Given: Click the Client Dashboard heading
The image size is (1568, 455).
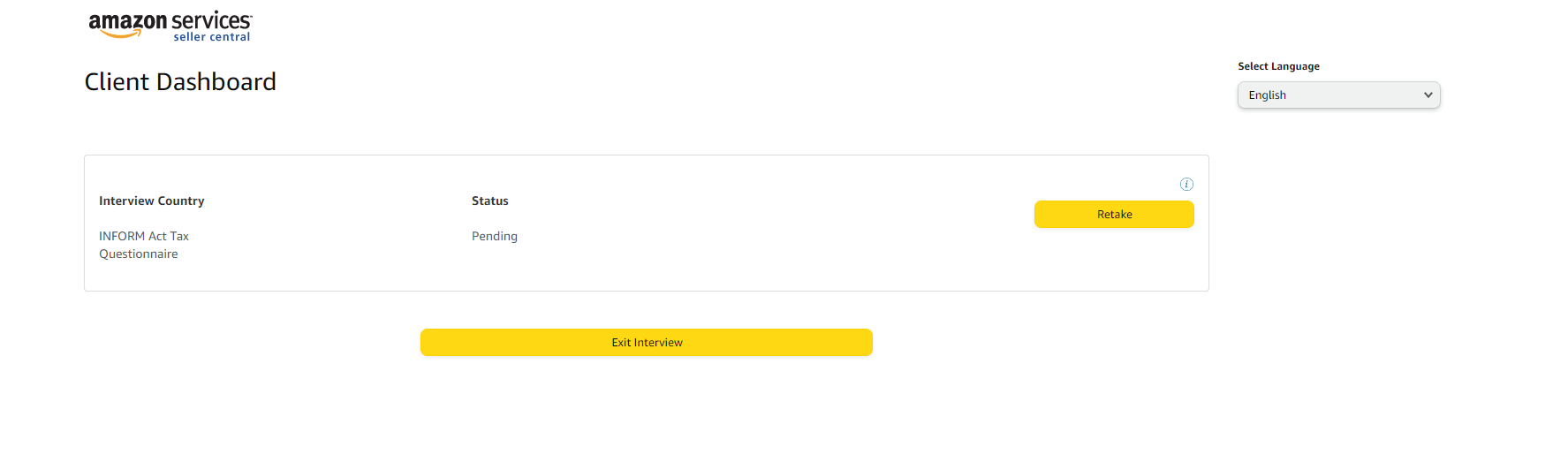Looking at the screenshot, I should (x=180, y=82).
